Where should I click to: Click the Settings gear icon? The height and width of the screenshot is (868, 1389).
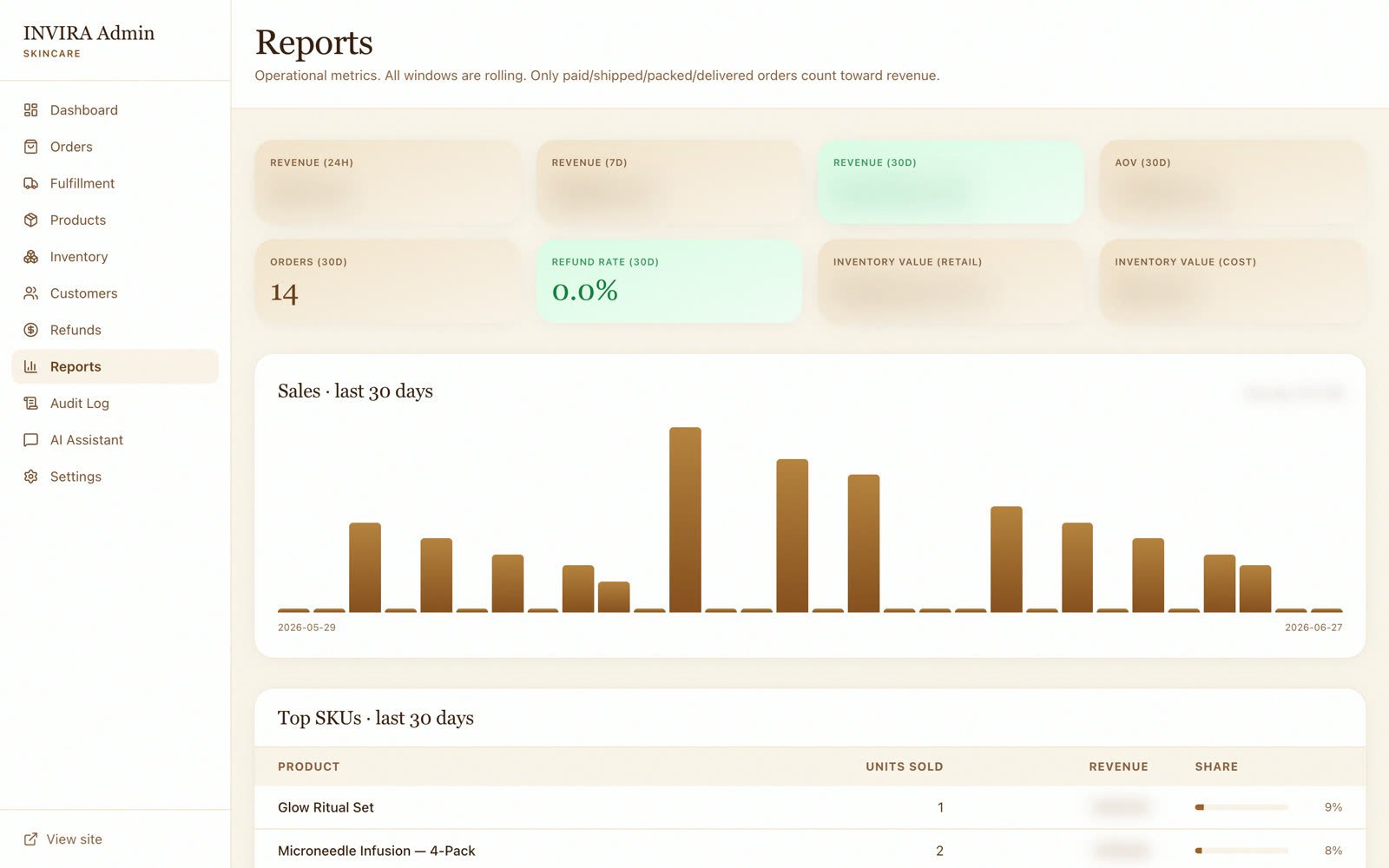point(31,477)
